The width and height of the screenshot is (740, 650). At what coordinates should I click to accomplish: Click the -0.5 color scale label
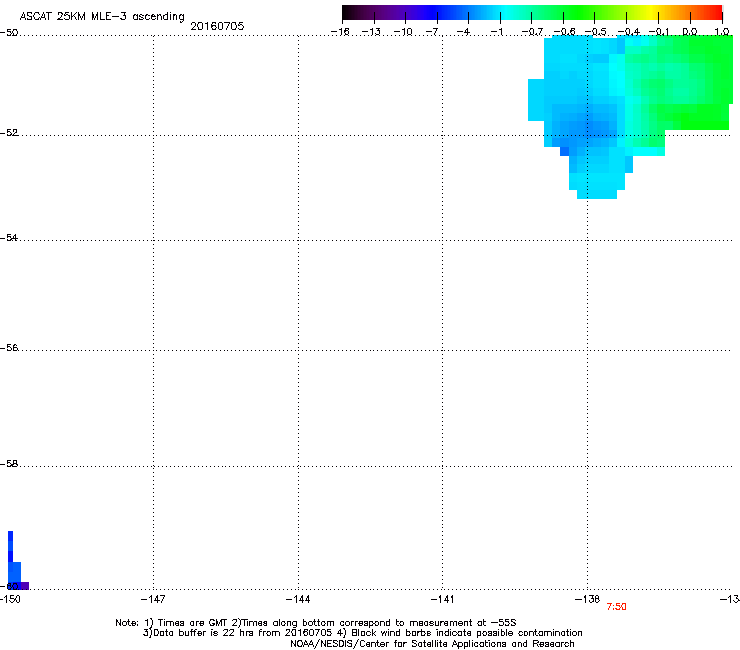pyautogui.click(x=596, y=32)
